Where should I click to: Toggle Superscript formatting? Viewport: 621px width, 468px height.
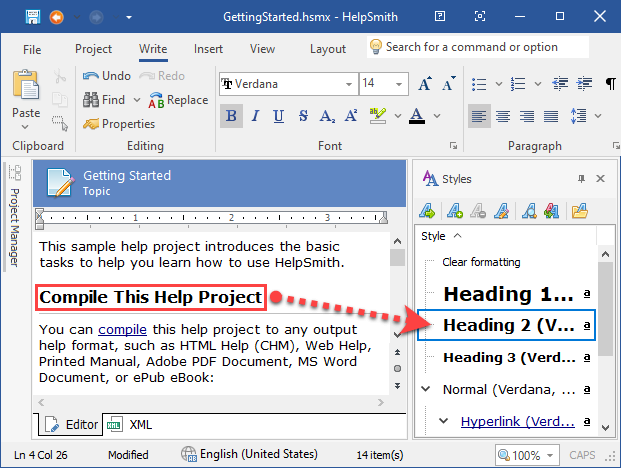(x=351, y=116)
